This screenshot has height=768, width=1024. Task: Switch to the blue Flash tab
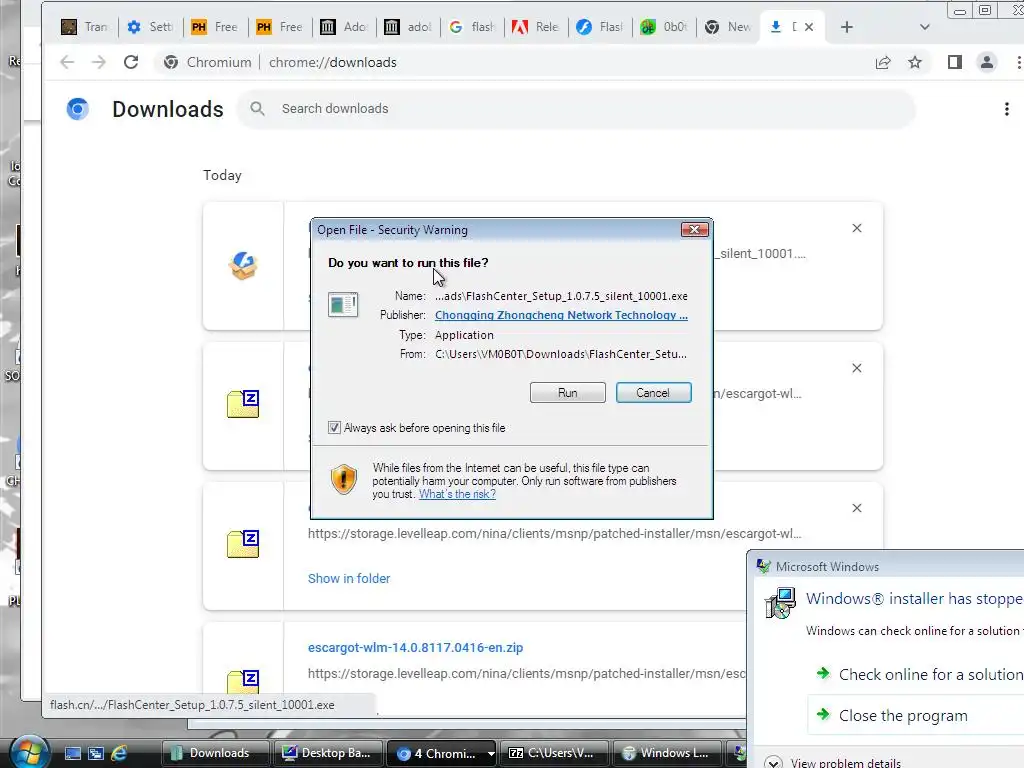pyautogui.click(x=600, y=27)
